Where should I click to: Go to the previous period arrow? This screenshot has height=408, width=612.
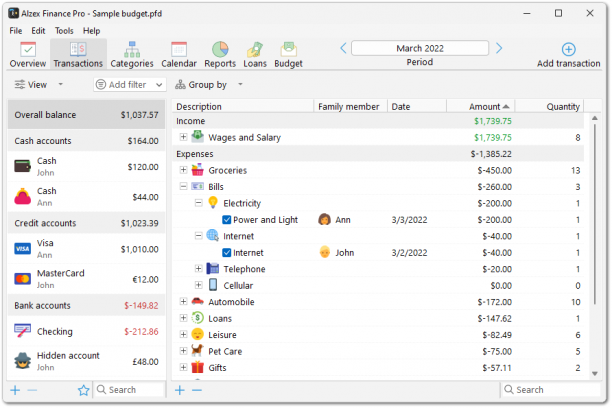coord(343,48)
